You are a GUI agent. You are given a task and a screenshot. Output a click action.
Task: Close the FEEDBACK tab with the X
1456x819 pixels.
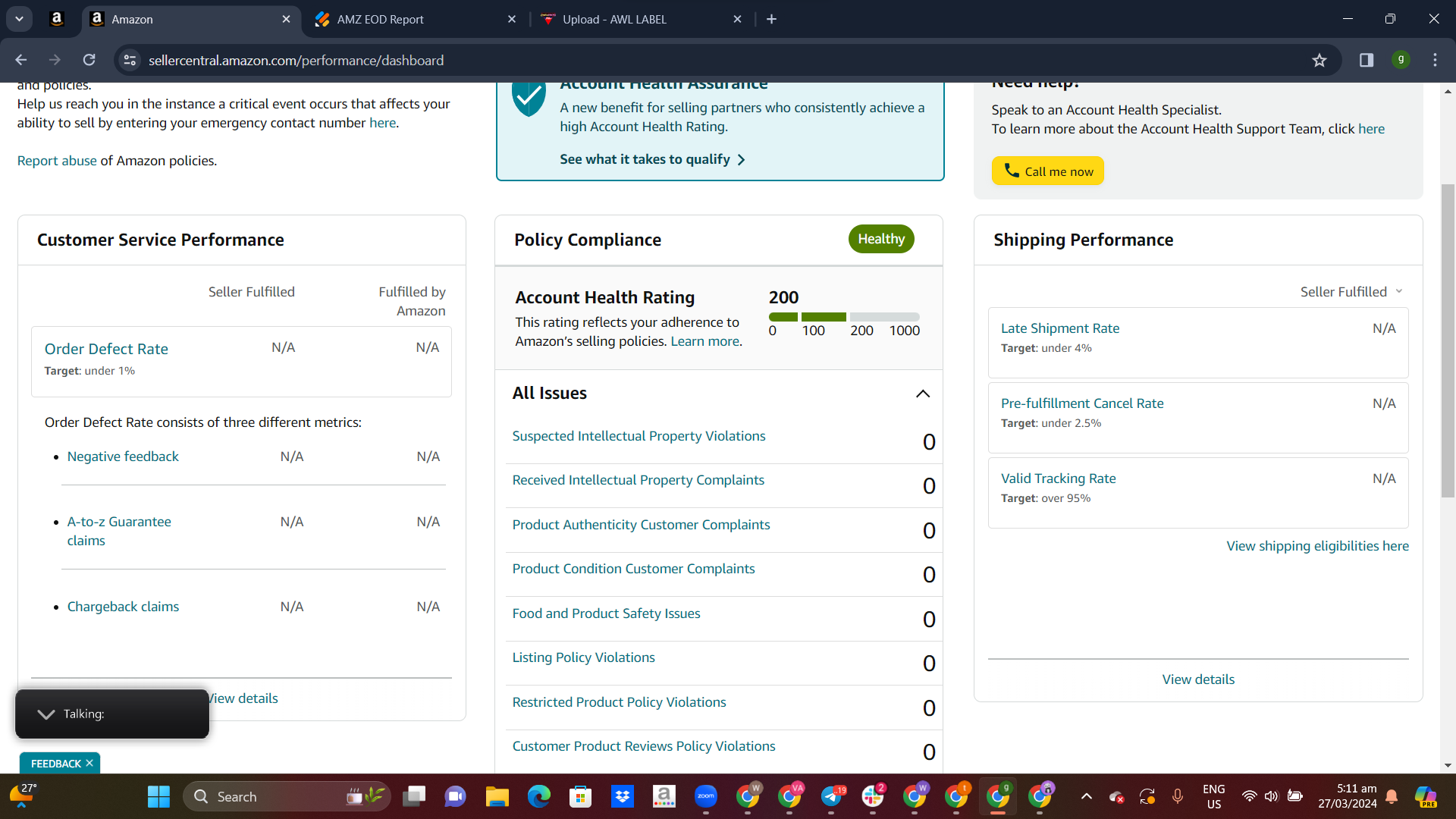[89, 763]
